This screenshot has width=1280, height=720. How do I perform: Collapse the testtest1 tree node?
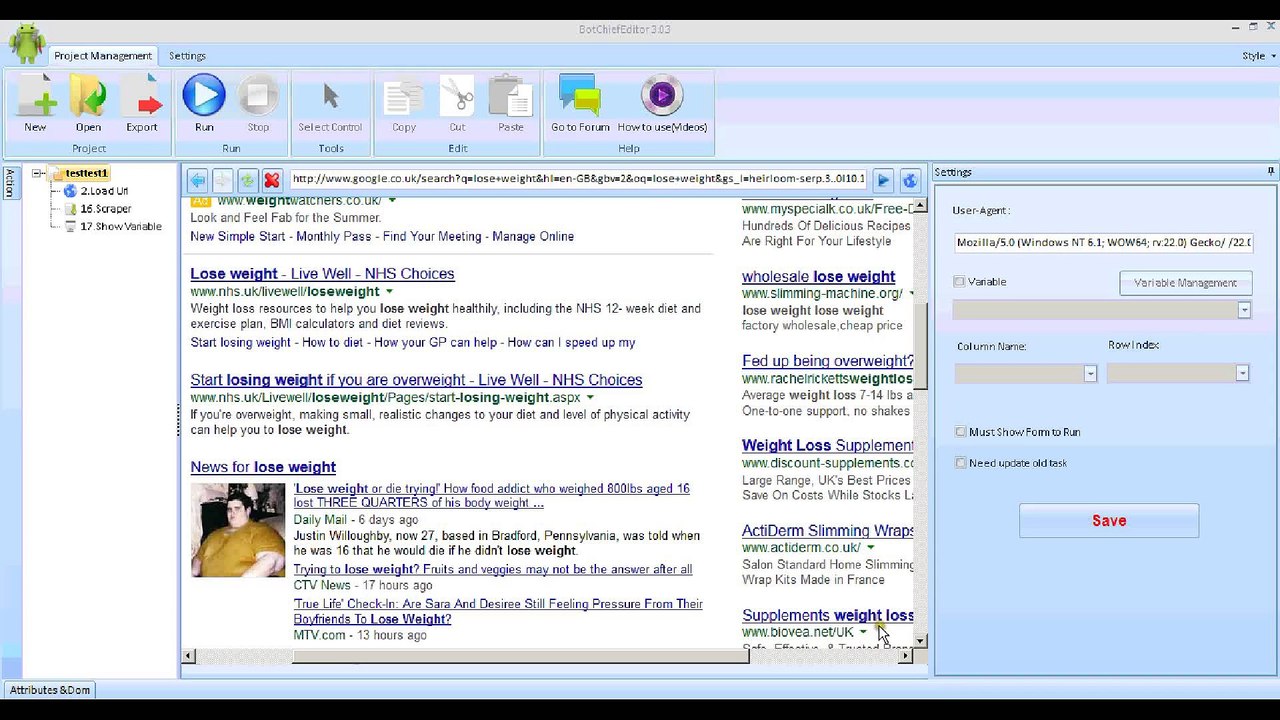(x=37, y=173)
